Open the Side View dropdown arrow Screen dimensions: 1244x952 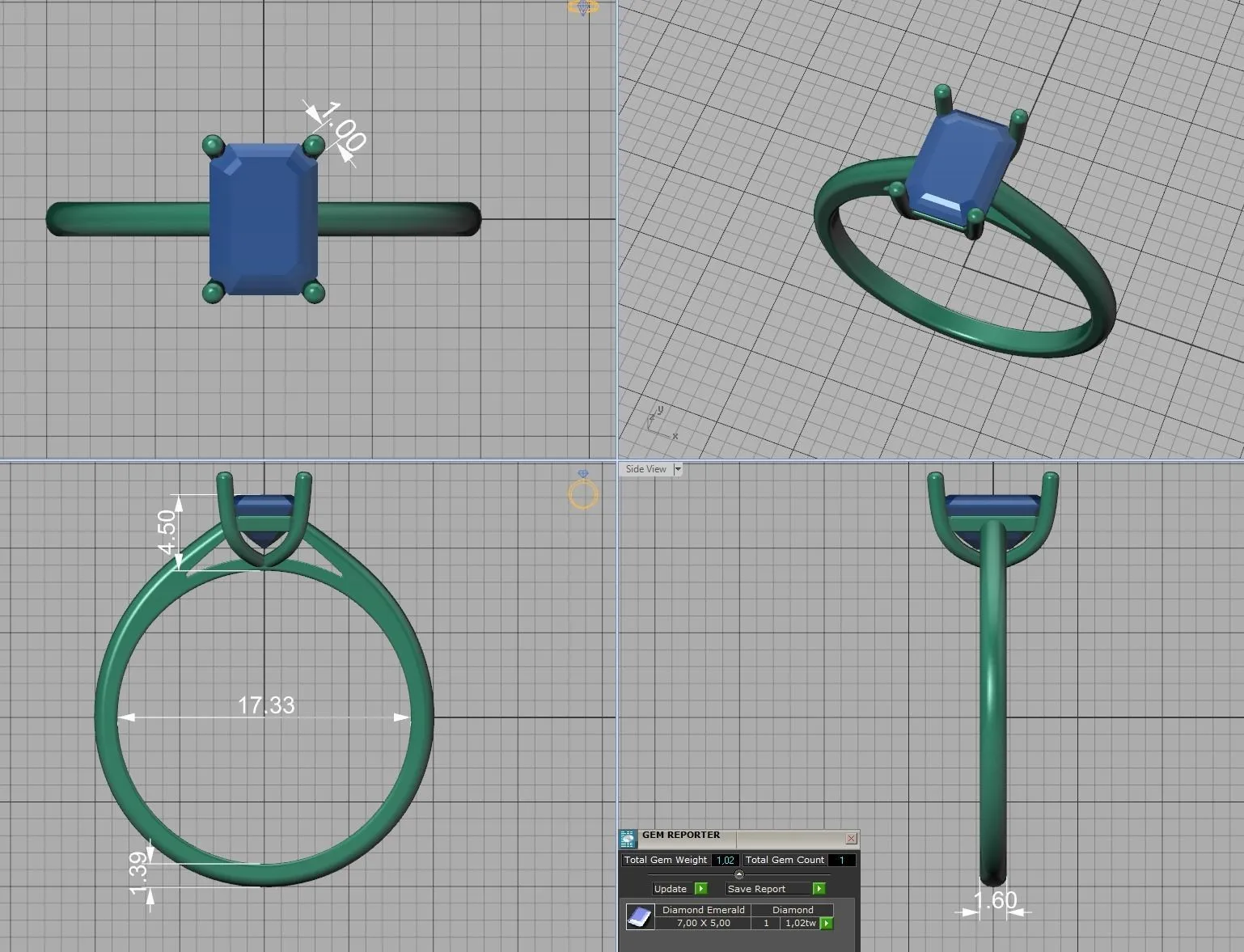point(678,469)
